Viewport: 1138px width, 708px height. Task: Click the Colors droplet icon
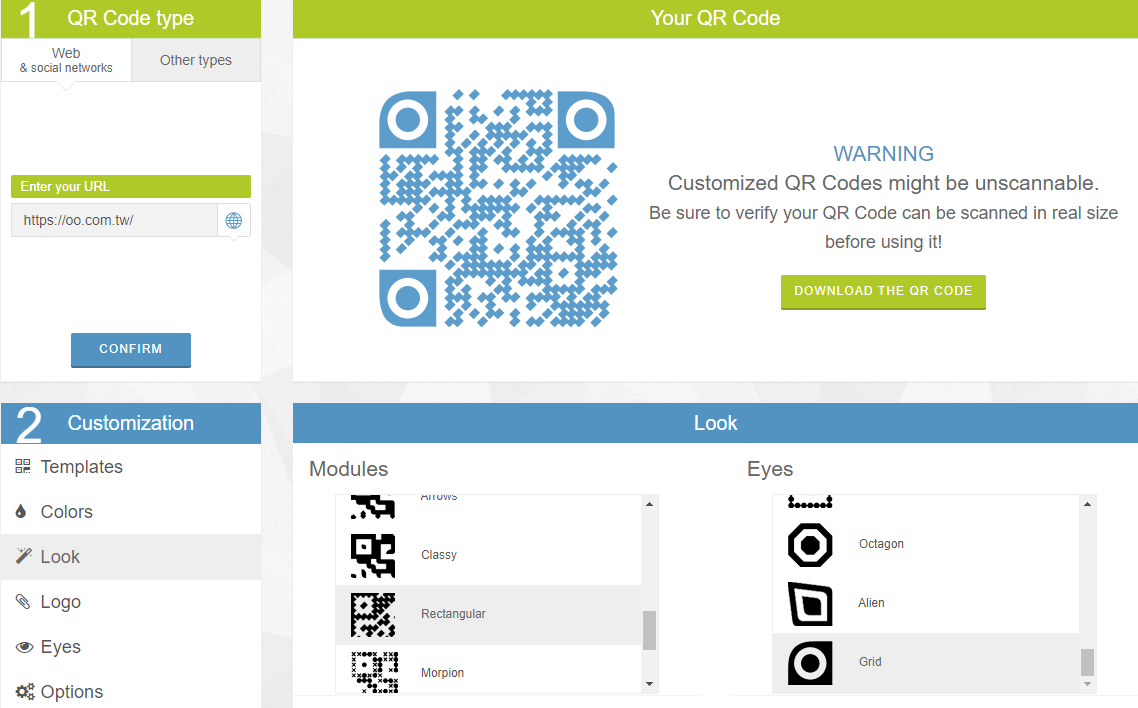(x=21, y=511)
